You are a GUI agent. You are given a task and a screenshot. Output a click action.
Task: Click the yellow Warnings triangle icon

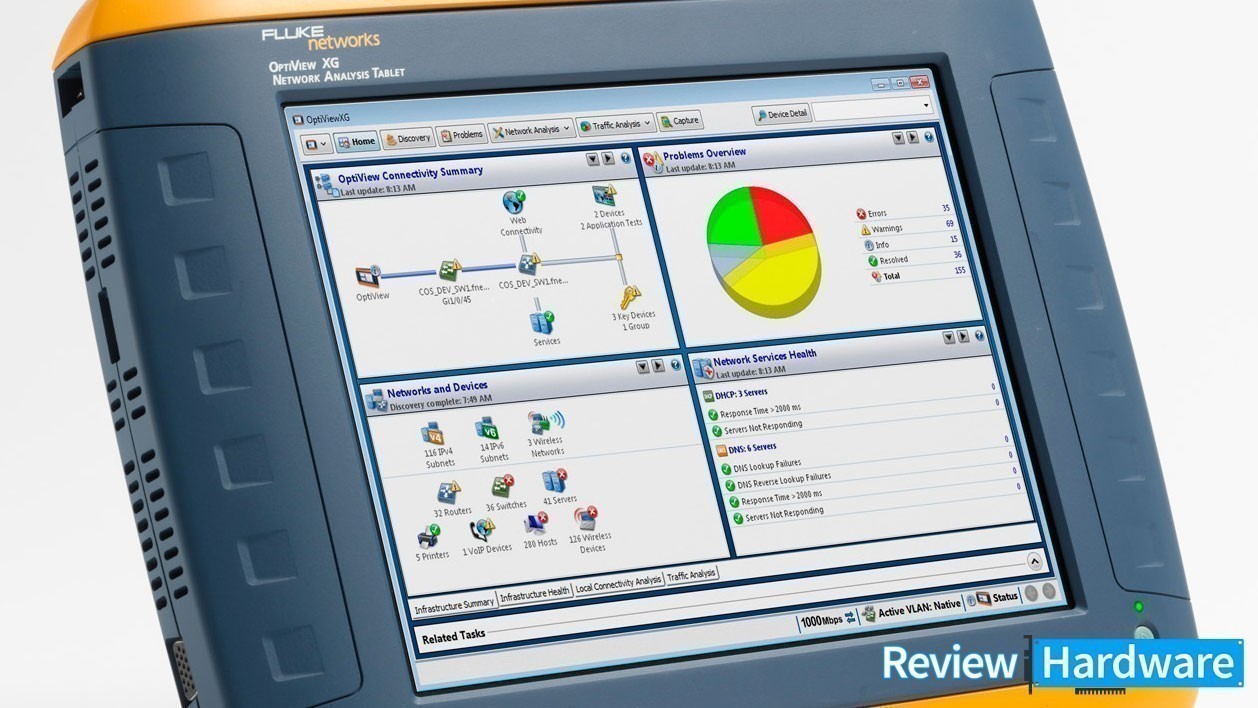point(866,230)
